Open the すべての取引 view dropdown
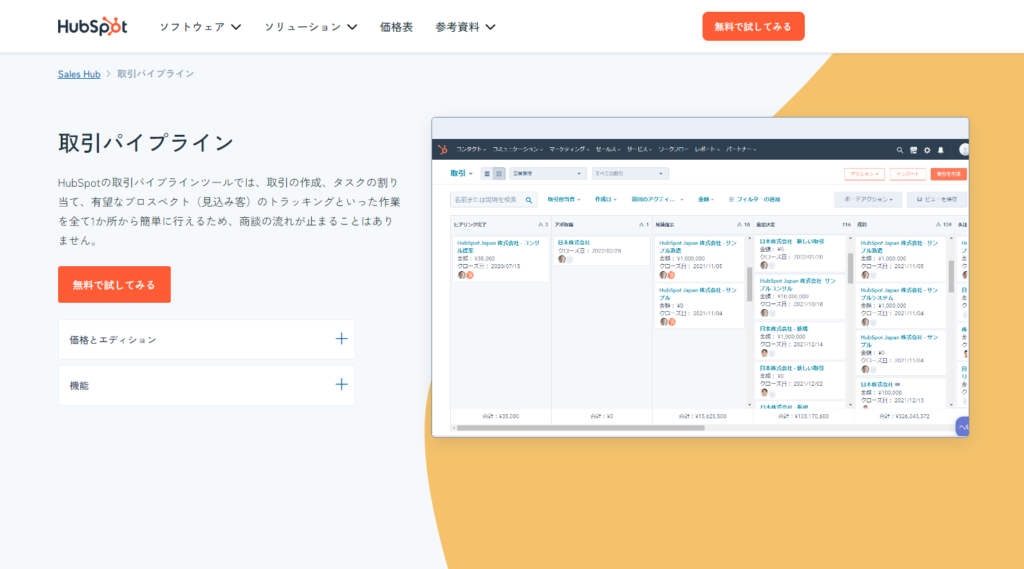Viewport: 1024px width, 569px height. click(x=629, y=174)
